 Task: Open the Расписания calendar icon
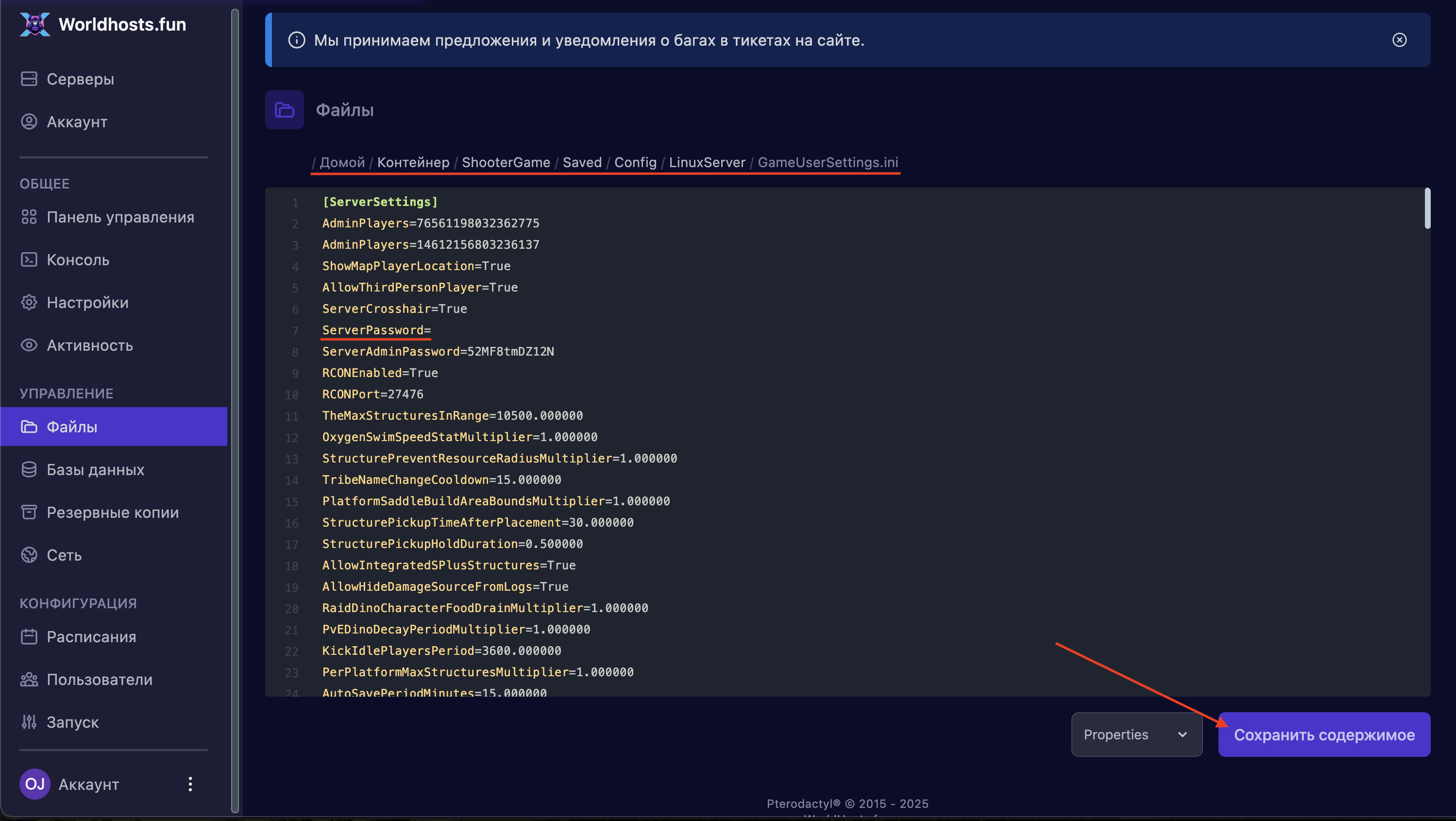[29, 637]
